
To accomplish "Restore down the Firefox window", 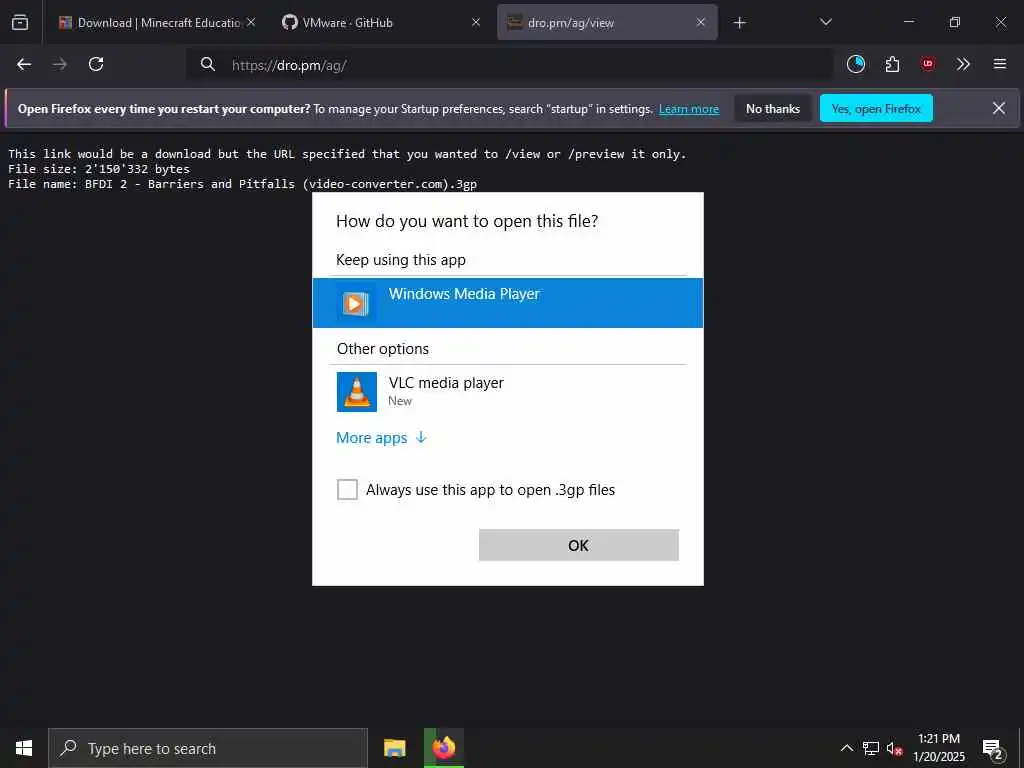I will click(955, 22).
